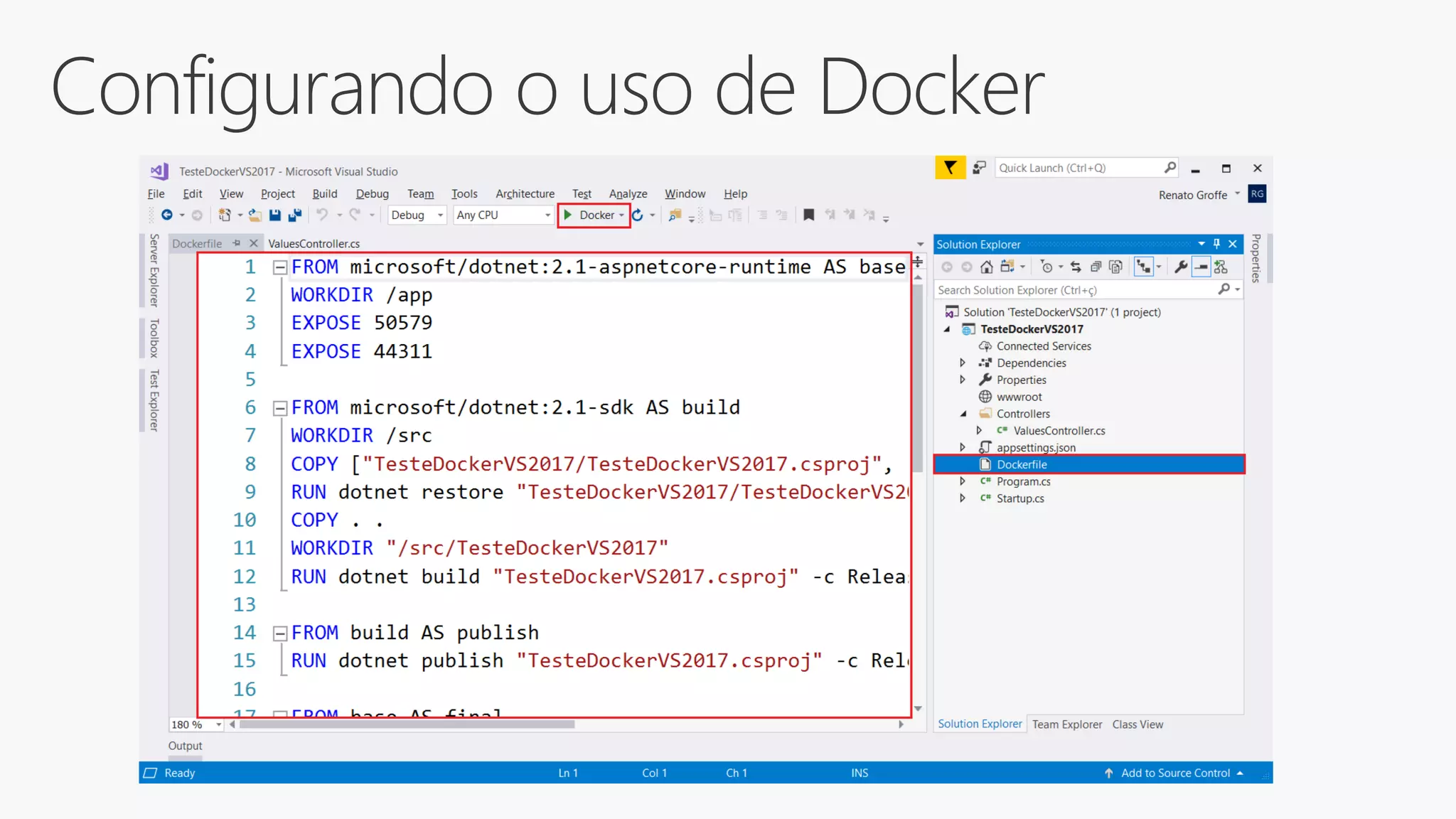Click the Collapse All icon in Solution Explorer
This screenshot has height=819, width=1456.
point(1096,267)
